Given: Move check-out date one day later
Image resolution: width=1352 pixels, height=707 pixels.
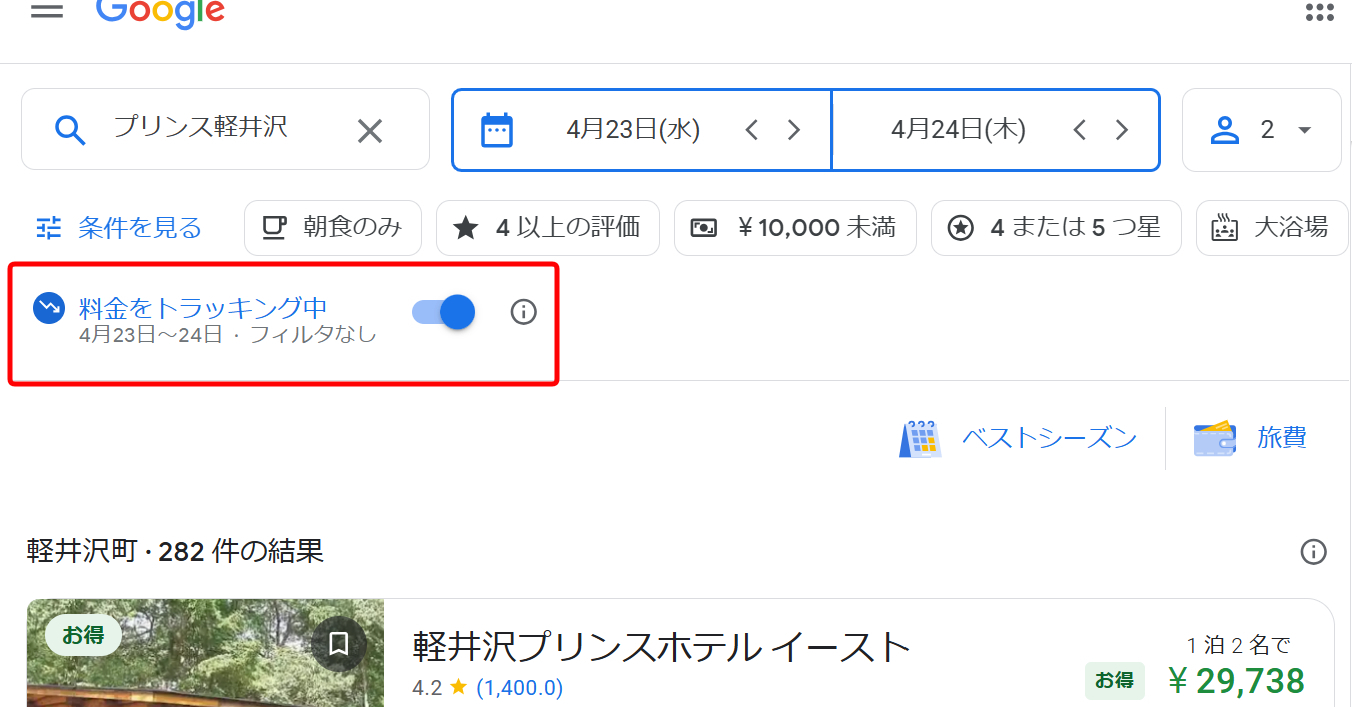Looking at the screenshot, I should 1122,130.
